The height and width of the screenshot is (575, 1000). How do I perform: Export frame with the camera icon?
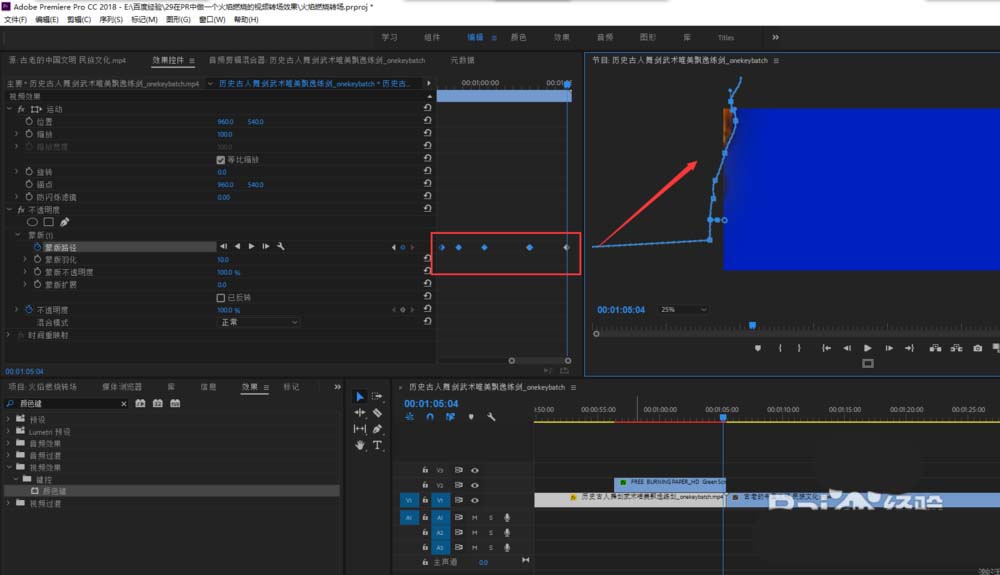click(x=977, y=348)
